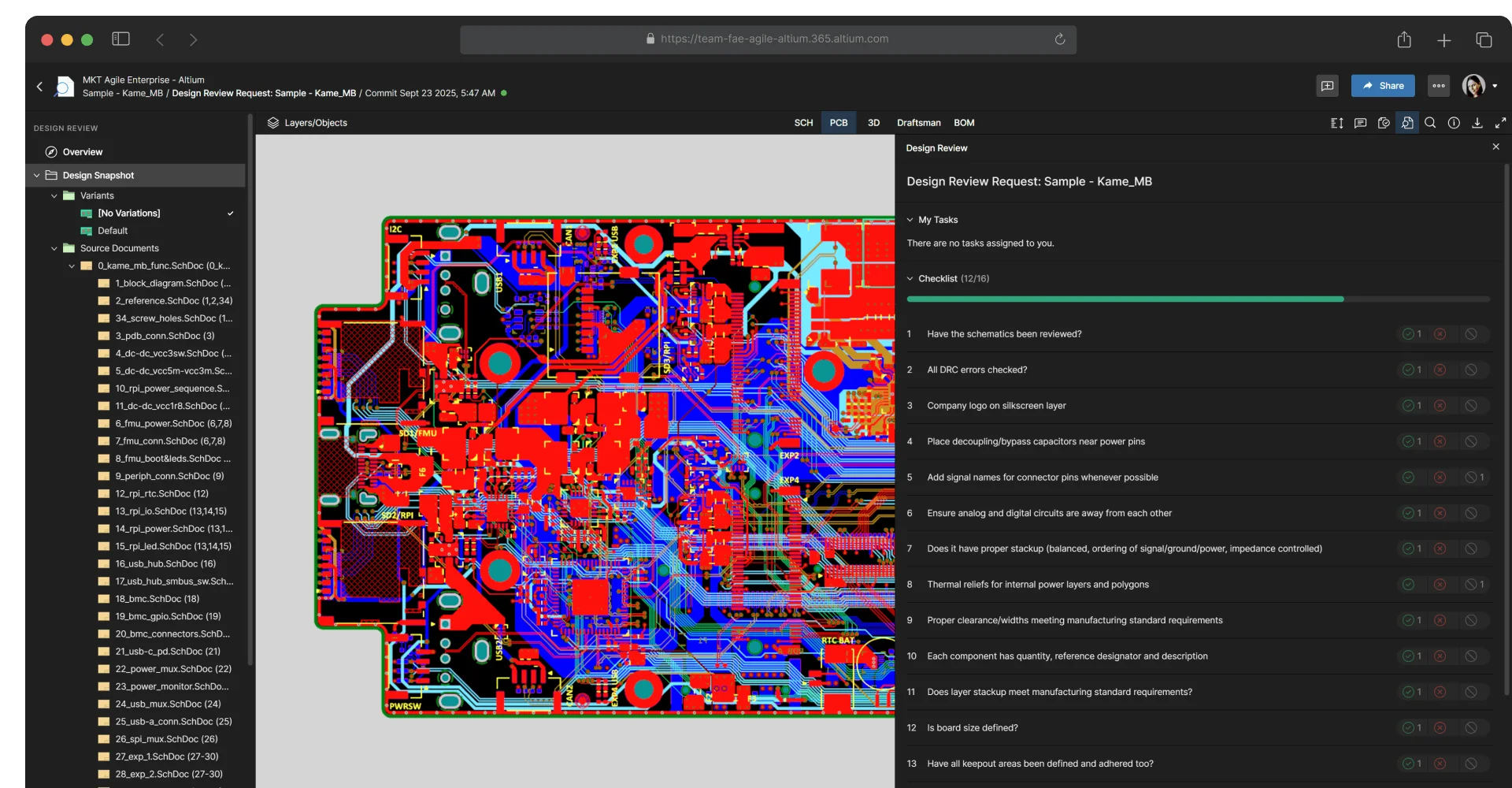Open the three-dots more options button
This screenshot has width=1512, height=788.
(1439, 86)
